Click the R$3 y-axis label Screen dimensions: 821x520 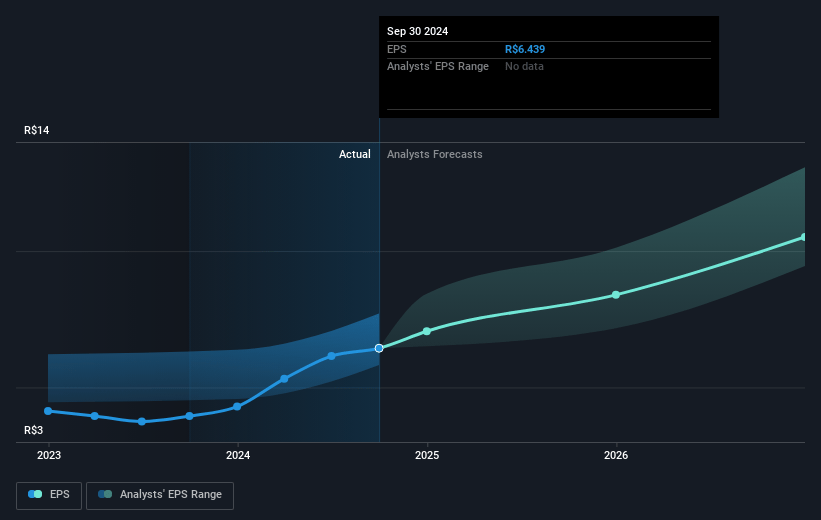(34, 430)
